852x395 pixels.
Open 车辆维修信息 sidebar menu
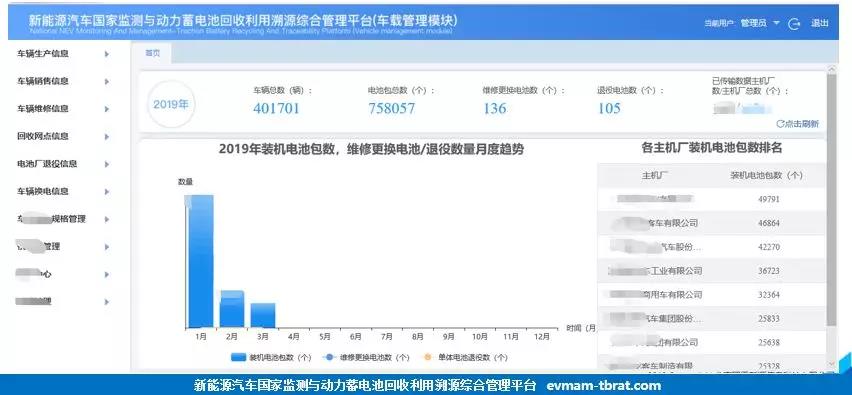coord(42,109)
